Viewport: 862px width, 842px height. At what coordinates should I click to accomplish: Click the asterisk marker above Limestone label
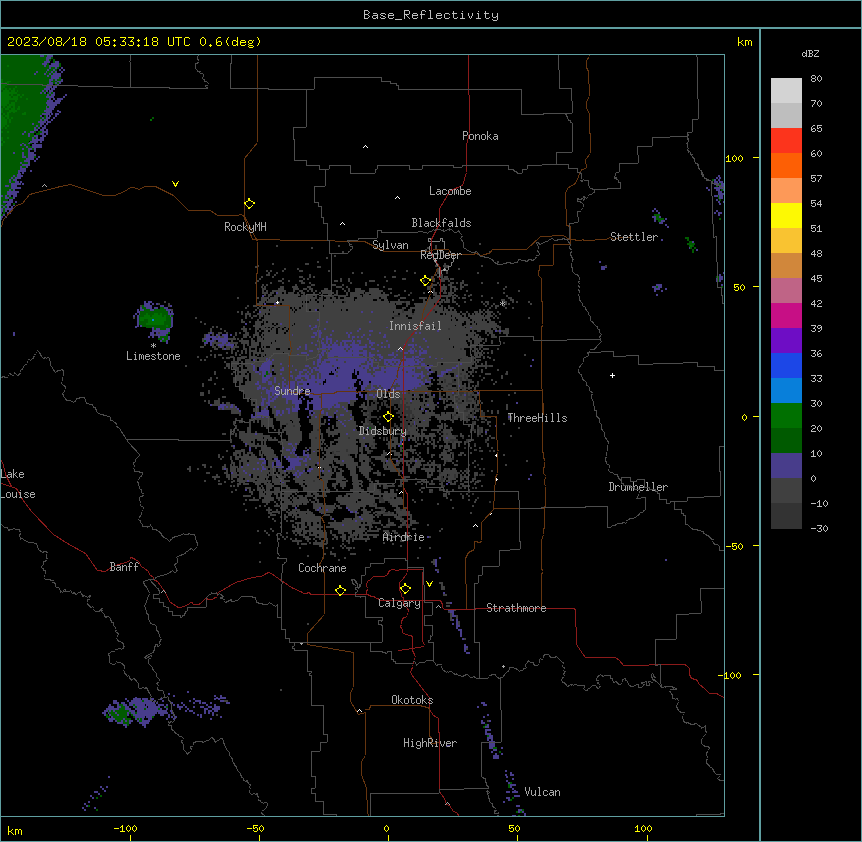point(153,346)
